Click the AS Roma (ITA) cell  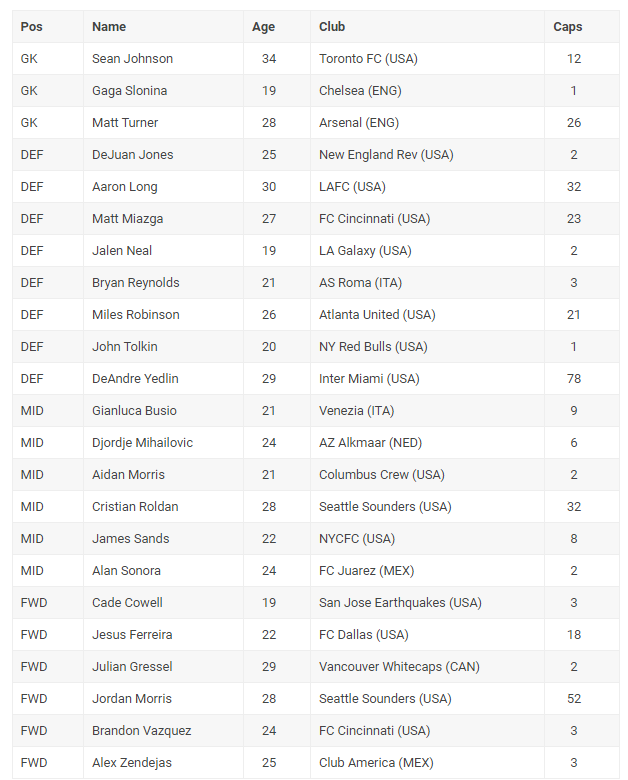(360, 283)
